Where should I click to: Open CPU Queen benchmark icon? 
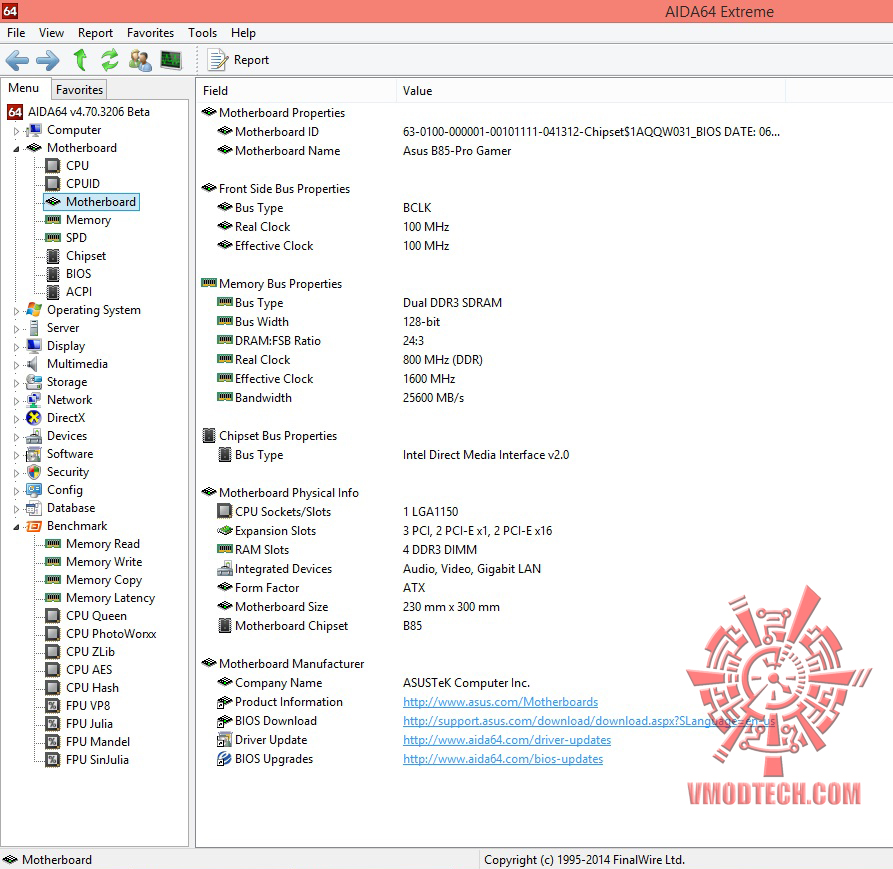(53, 616)
